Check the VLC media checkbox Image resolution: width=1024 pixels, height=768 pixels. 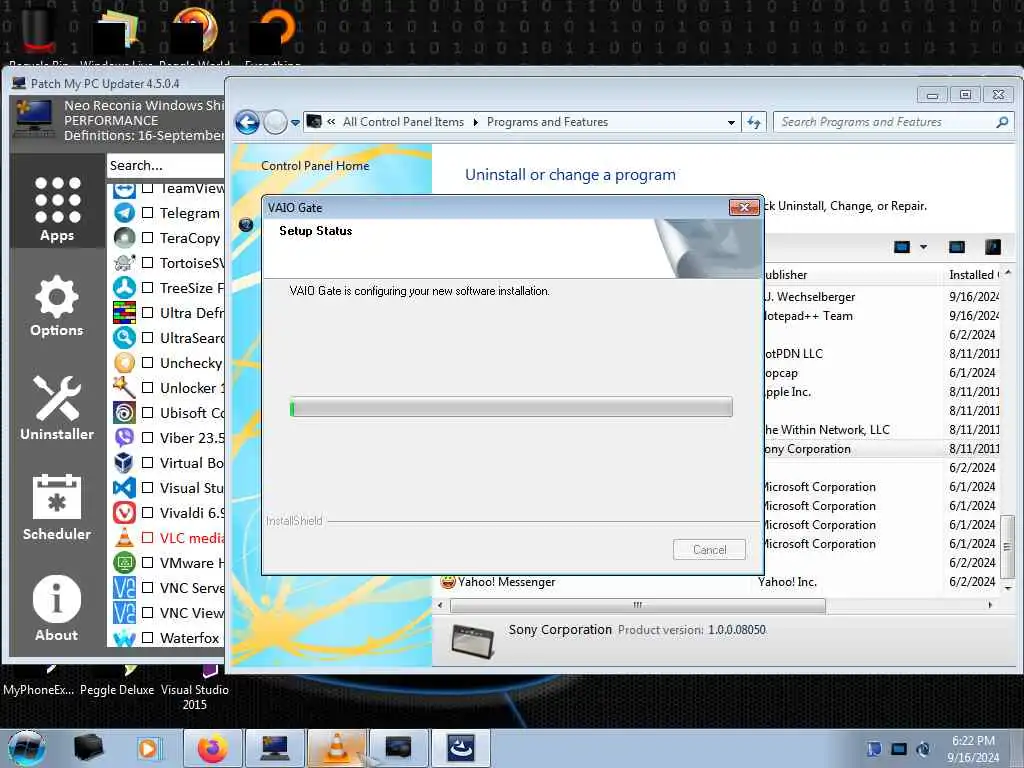point(148,537)
